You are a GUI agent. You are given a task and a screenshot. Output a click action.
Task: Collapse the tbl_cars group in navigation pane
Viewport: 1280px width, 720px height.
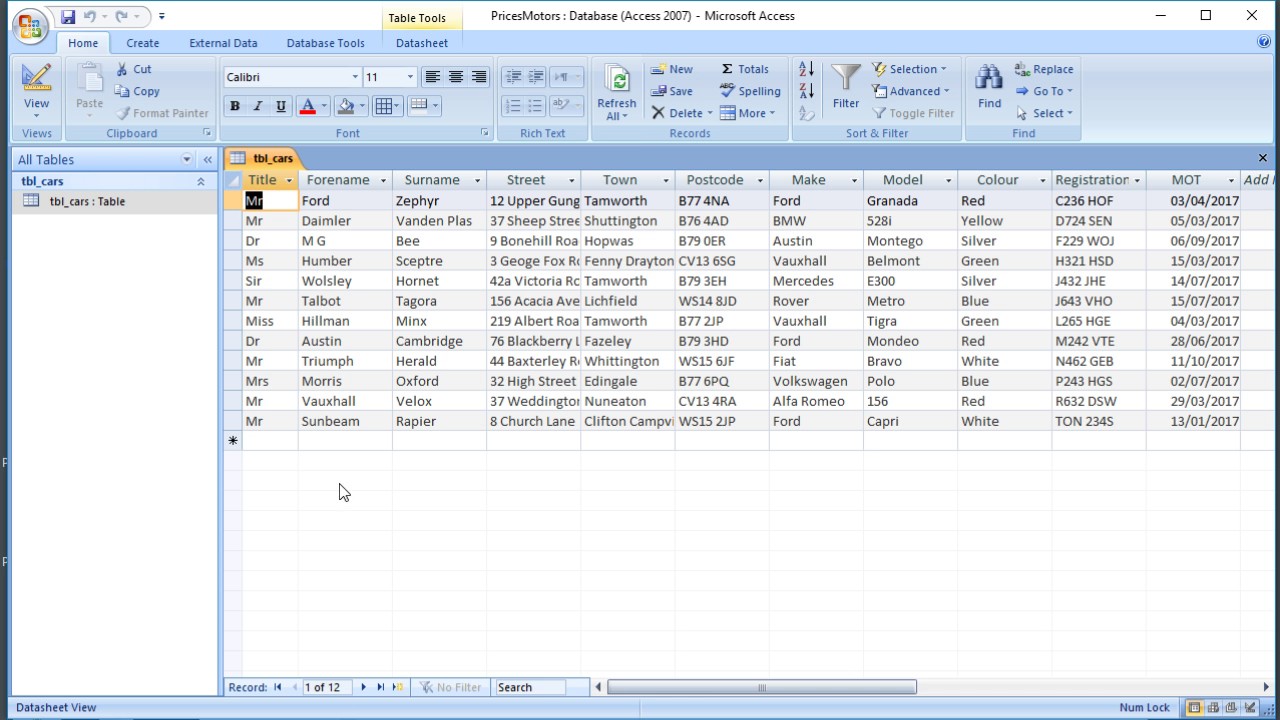[200, 181]
